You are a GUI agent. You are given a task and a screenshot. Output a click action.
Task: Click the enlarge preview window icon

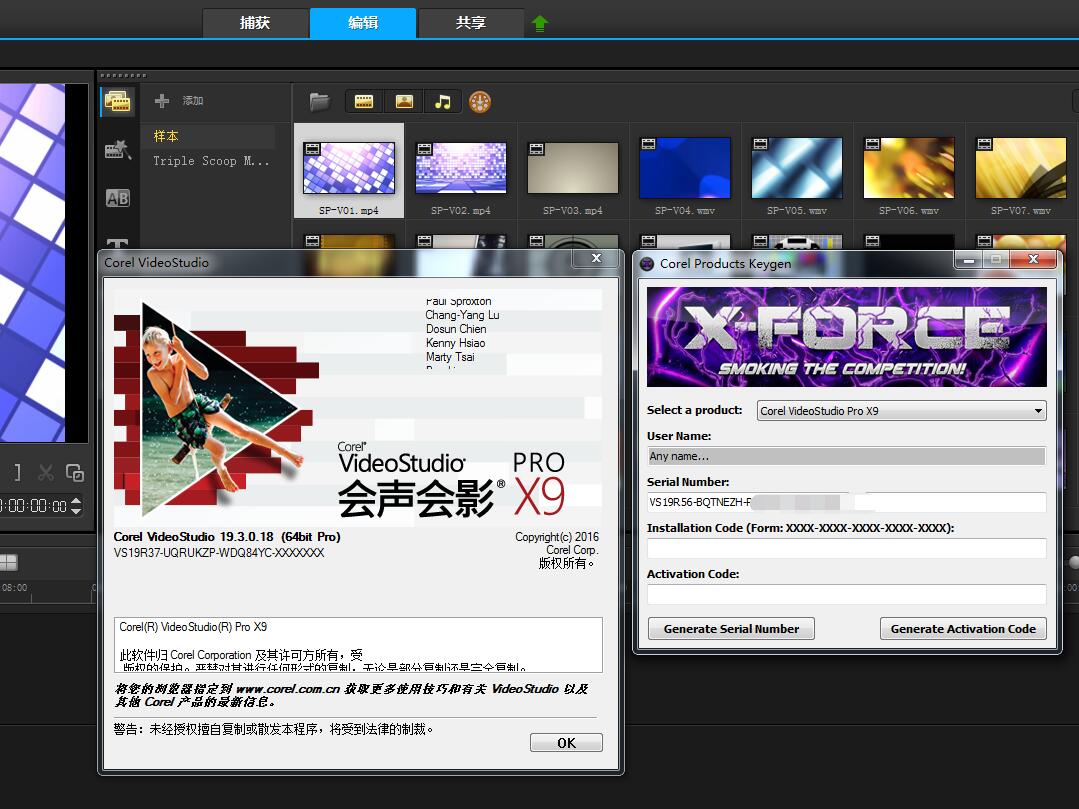[75, 473]
